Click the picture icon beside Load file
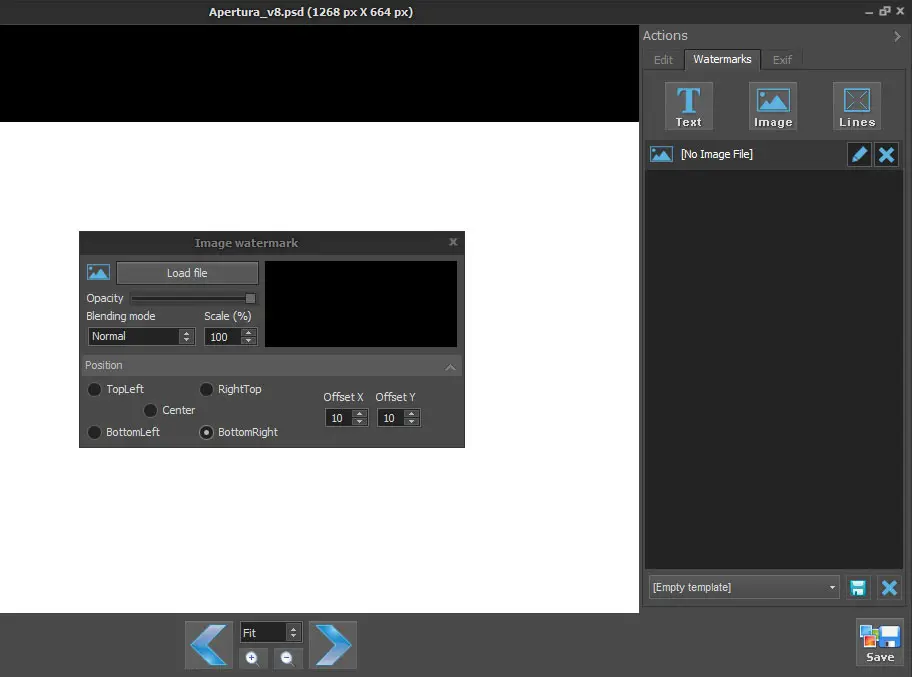 [98, 272]
